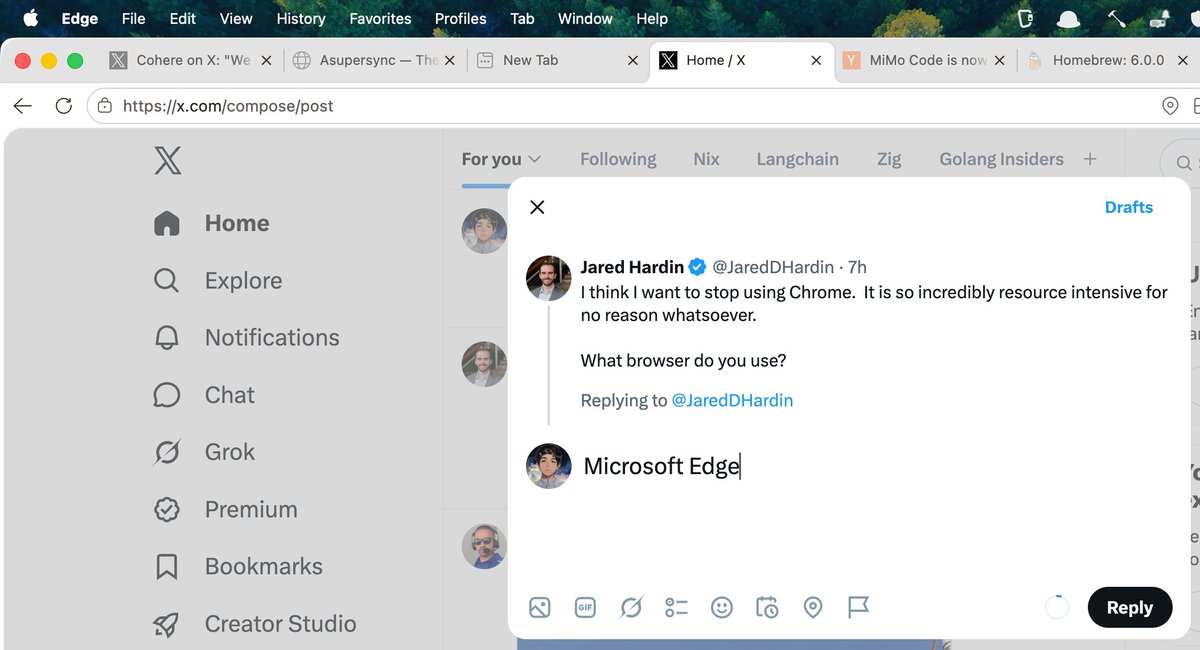
Task: Click the hammer icon in menu bar
Action: point(1117,18)
